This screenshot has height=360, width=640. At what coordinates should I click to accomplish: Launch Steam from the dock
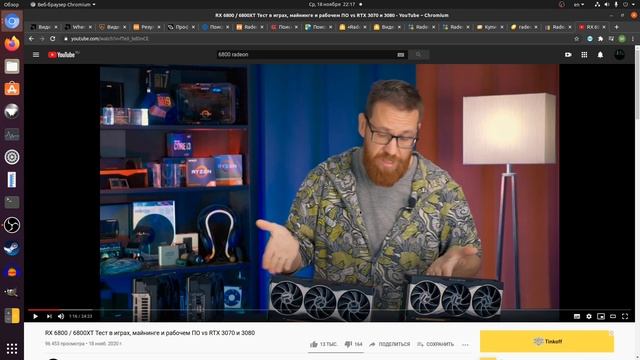(12, 248)
